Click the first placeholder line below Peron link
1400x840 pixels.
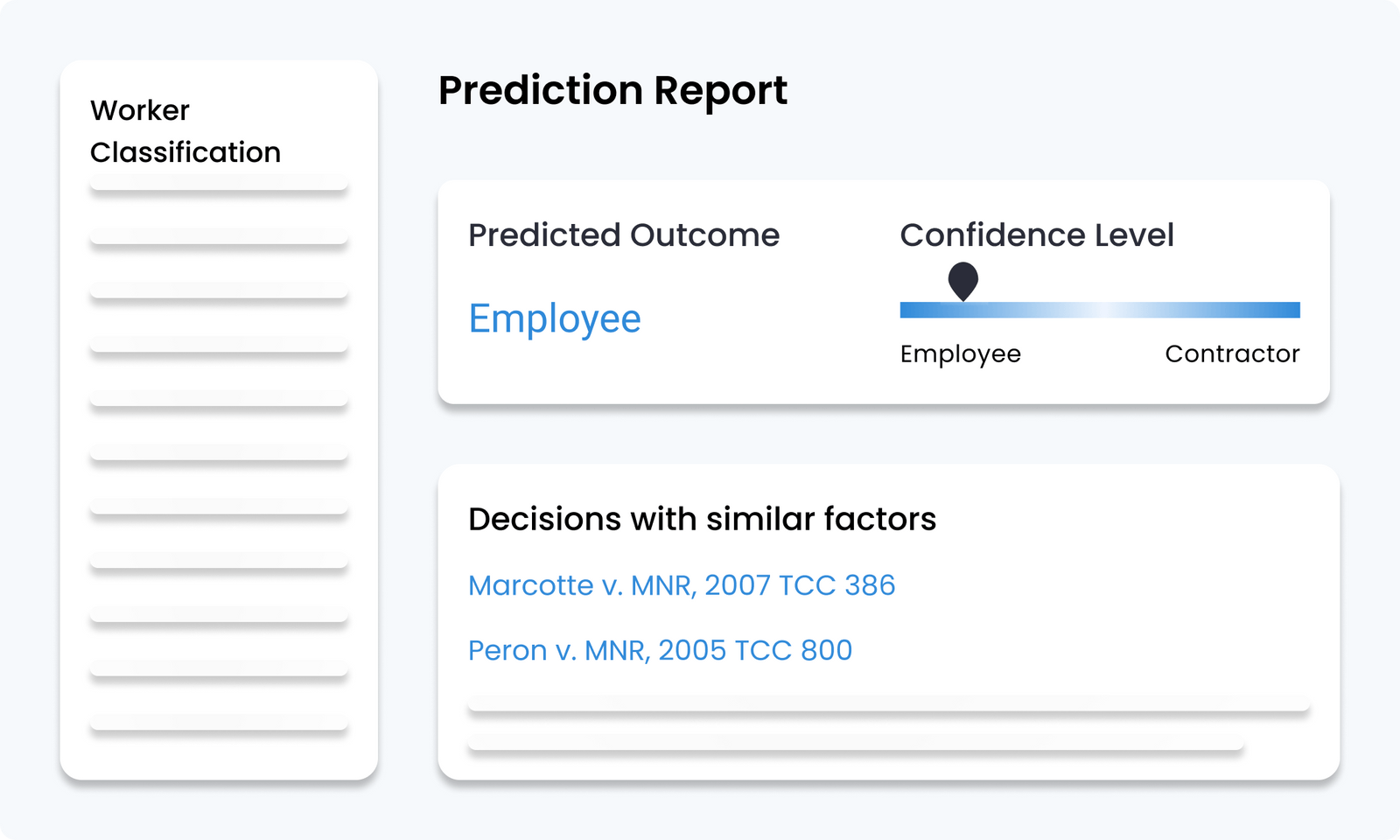(x=888, y=703)
